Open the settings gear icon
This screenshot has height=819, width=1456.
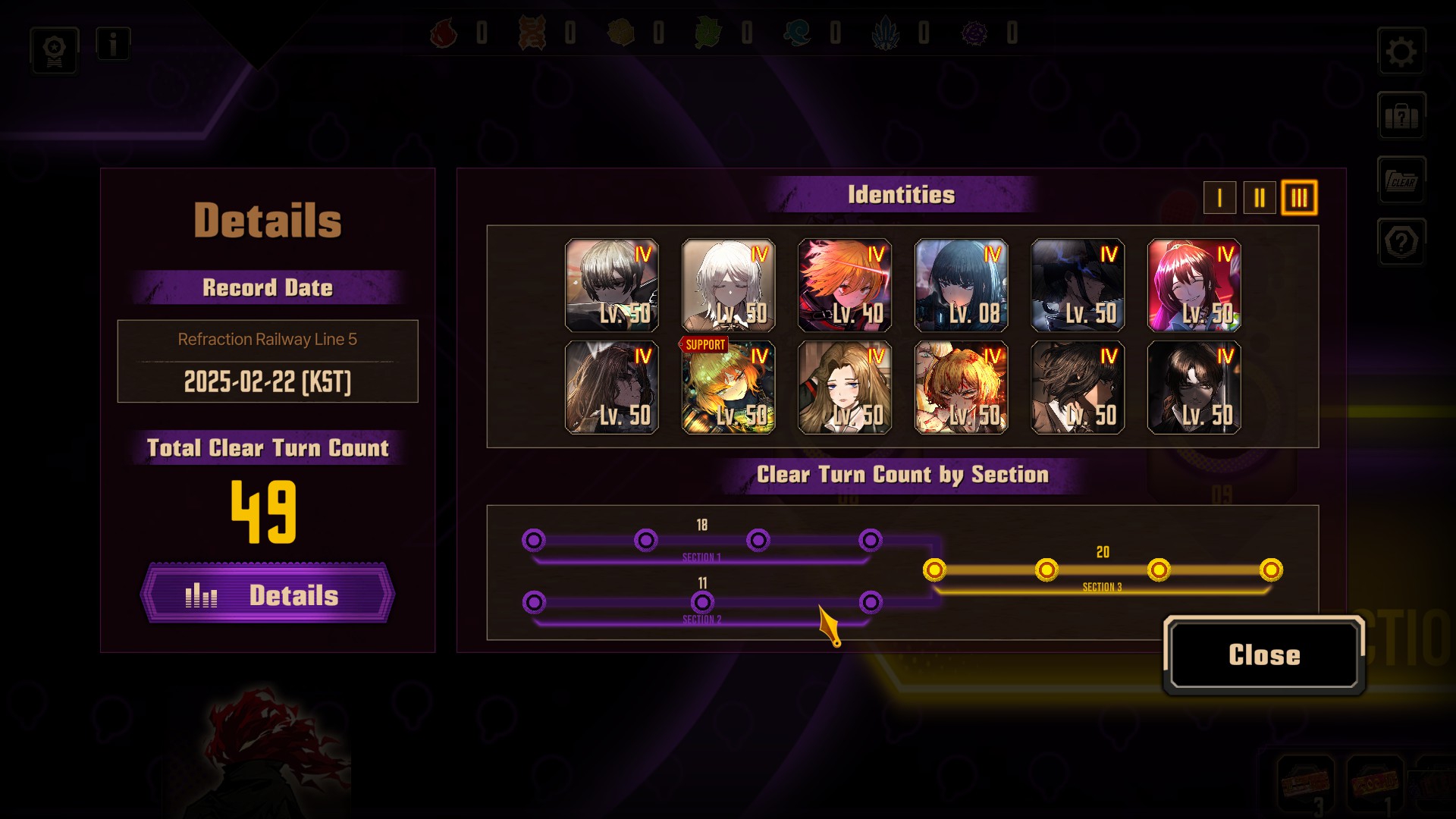(x=1401, y=52)
